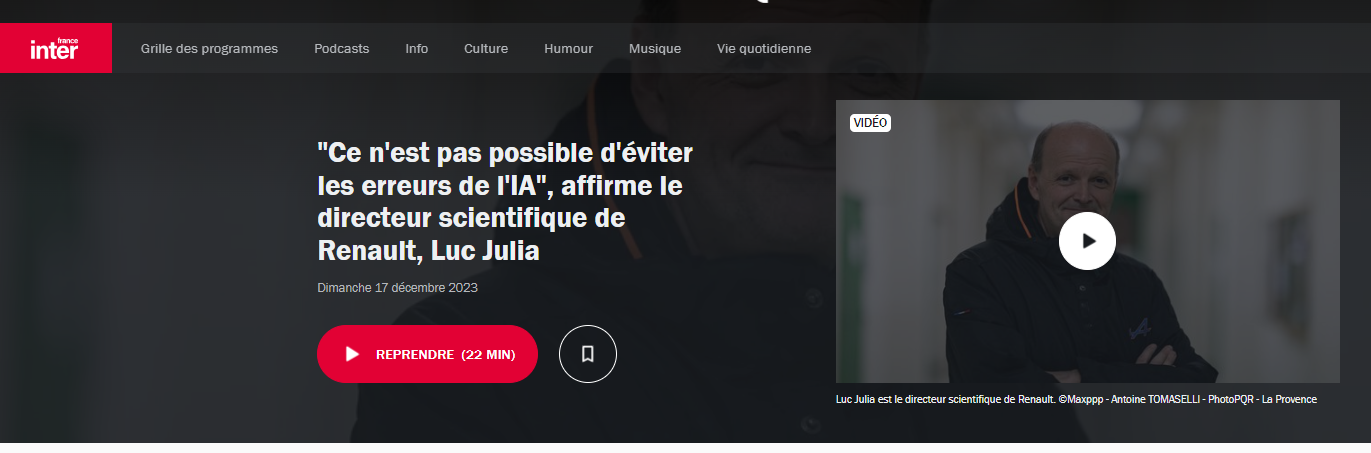Play the video with the white circular play button
This screenshot has width=1371, height=453.
1087,241
